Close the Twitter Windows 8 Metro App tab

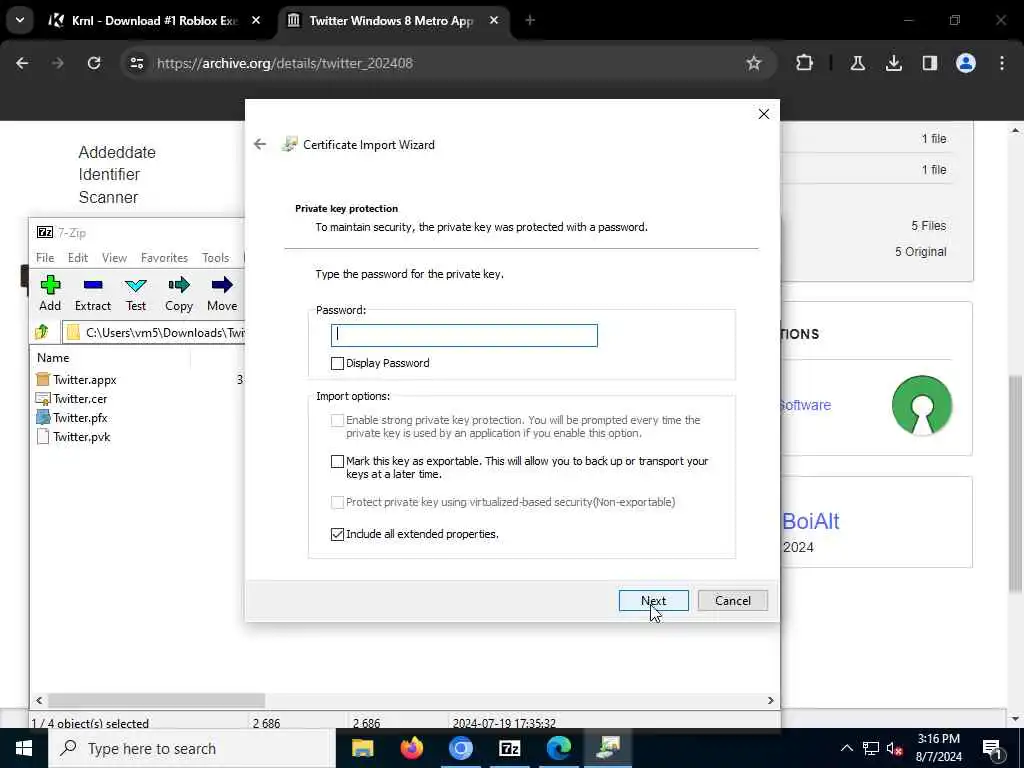(494, 21)
